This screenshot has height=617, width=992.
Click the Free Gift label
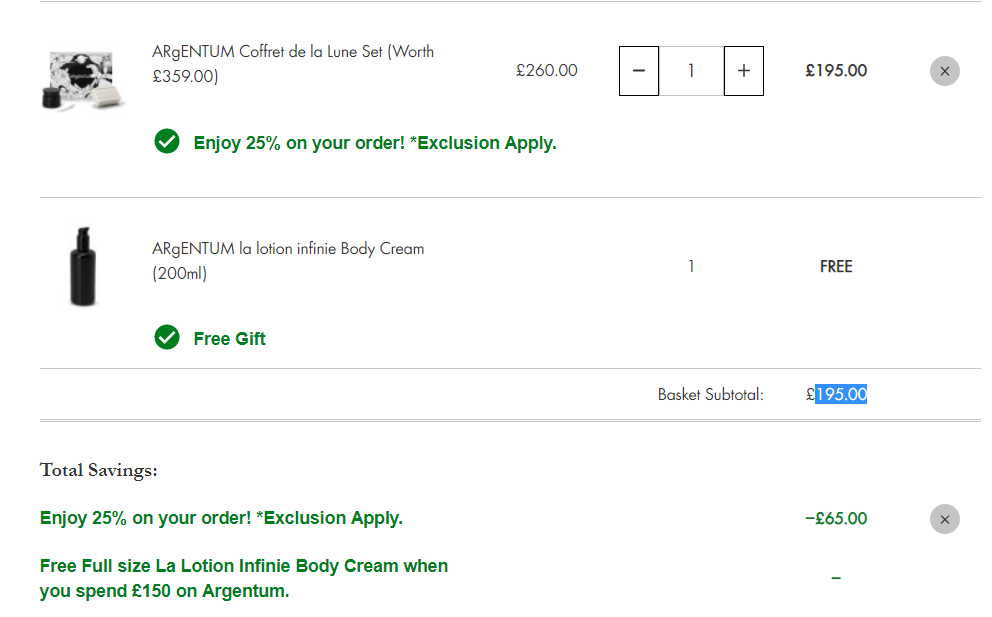click(x=230, y=339)
